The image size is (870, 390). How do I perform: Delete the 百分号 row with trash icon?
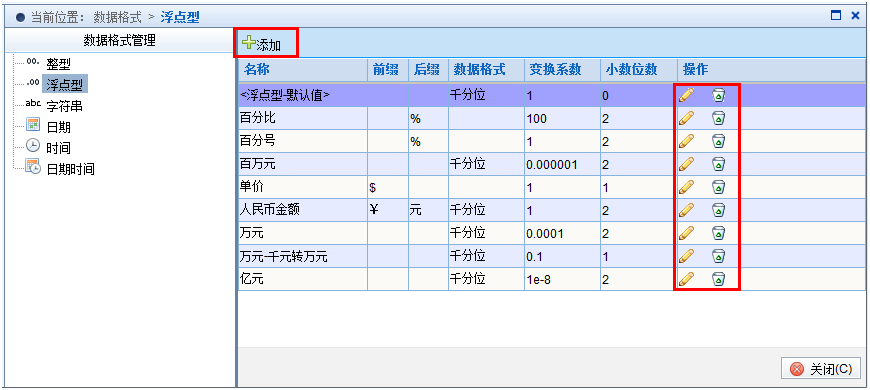[719, 141]
